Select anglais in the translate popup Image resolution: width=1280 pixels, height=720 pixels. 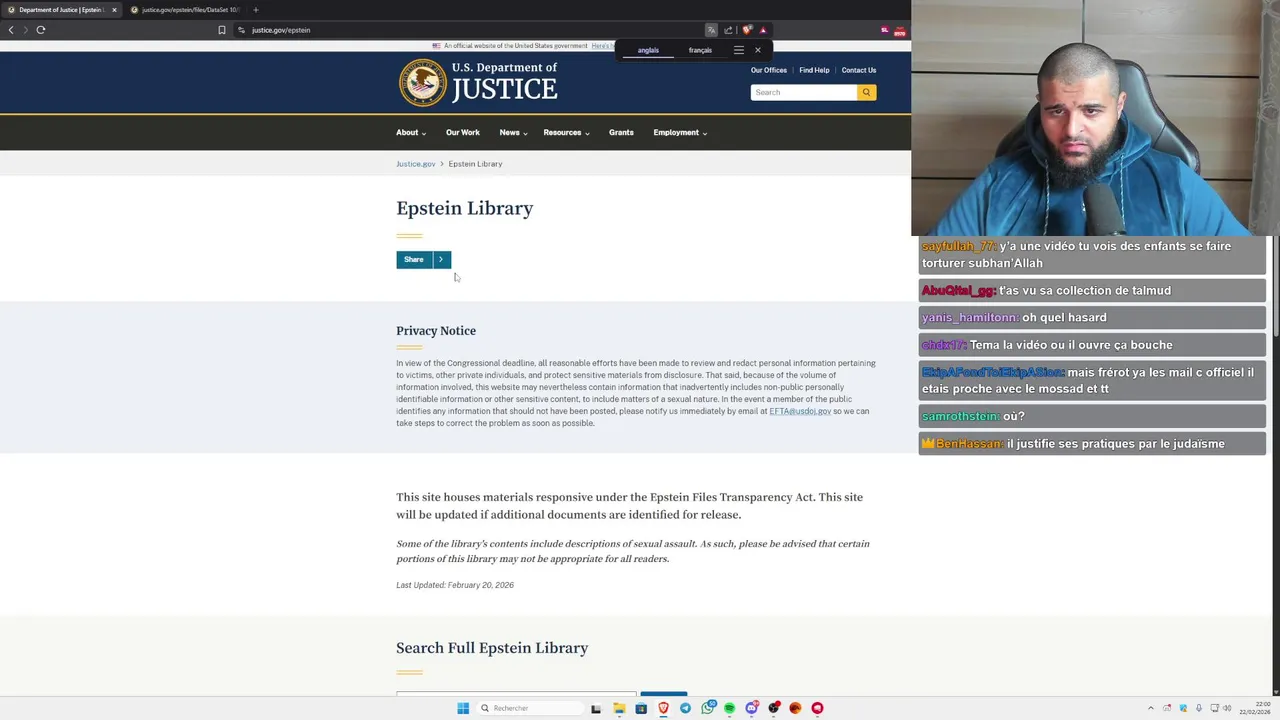point(648,50)
